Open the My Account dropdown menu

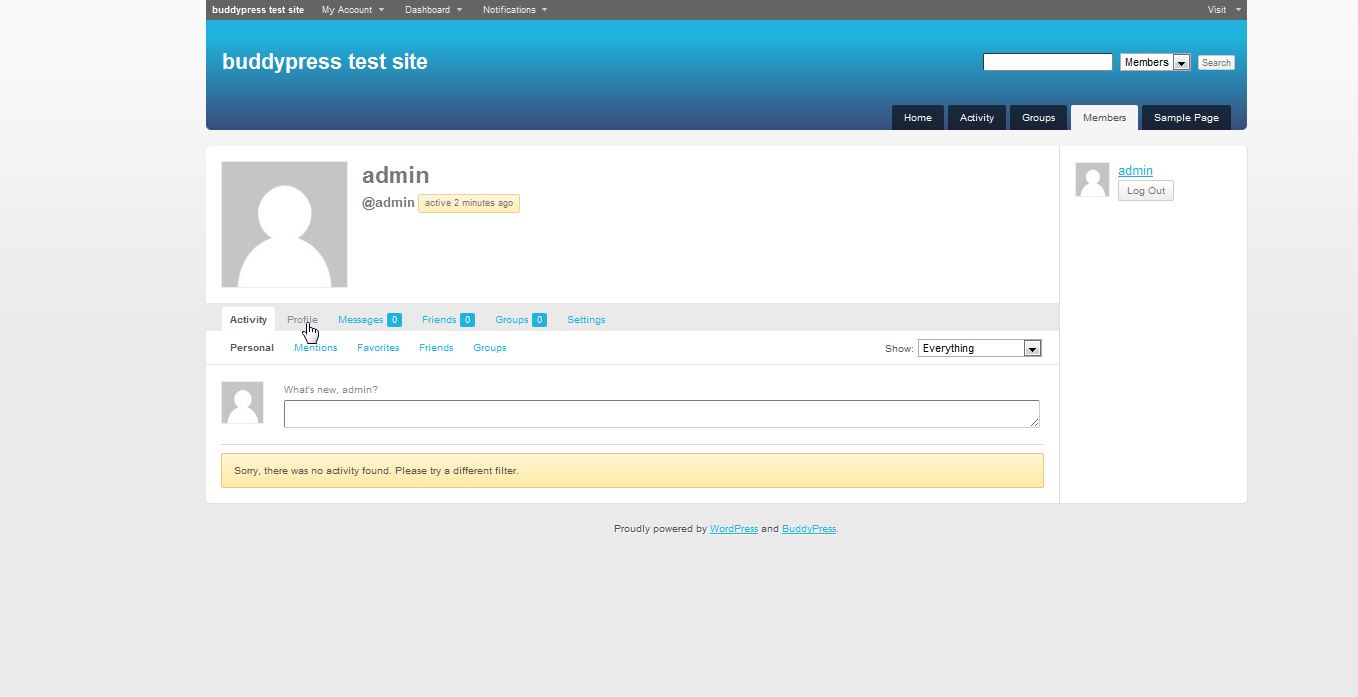coord(352,10)
